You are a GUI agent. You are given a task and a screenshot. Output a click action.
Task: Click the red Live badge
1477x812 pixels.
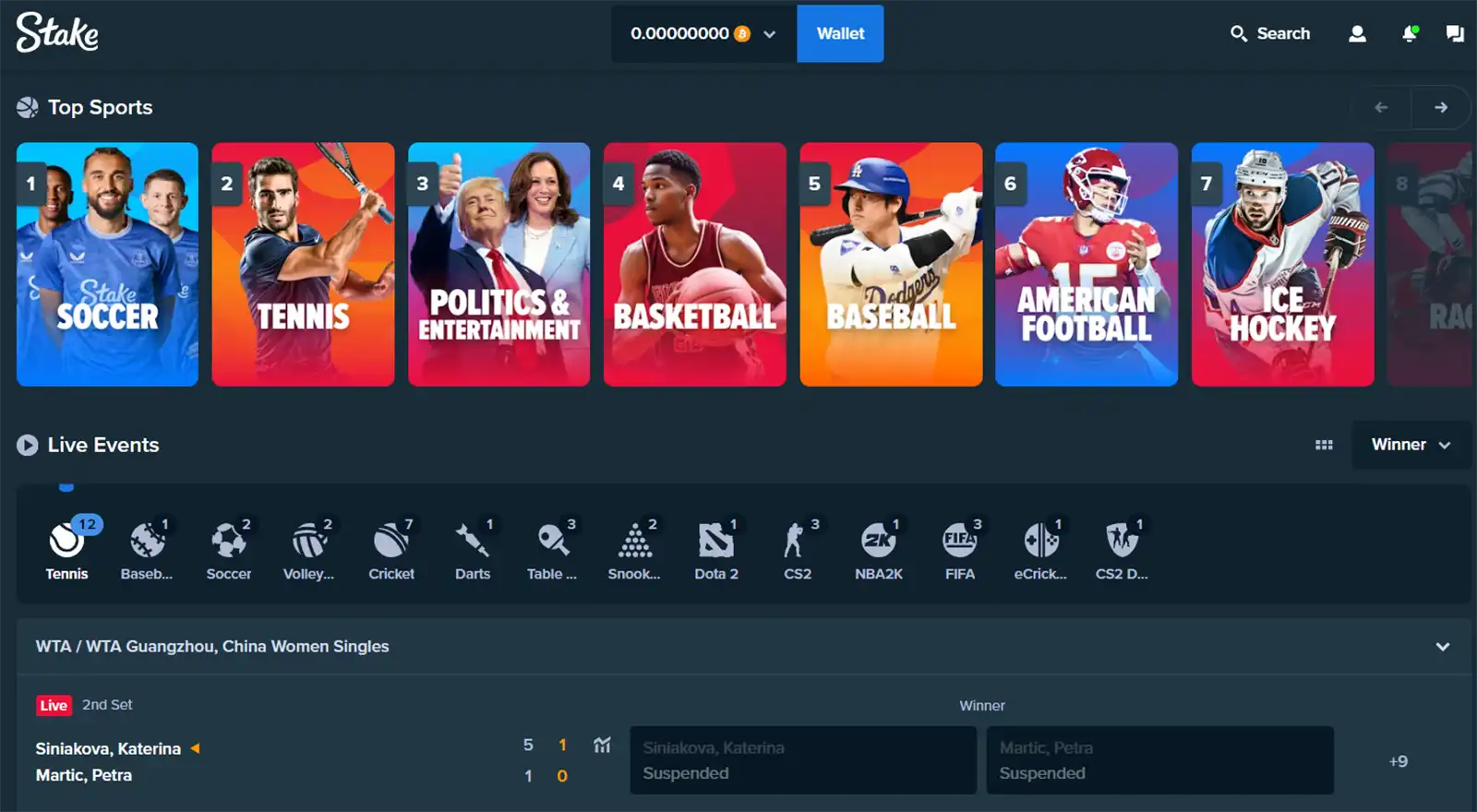54,705
